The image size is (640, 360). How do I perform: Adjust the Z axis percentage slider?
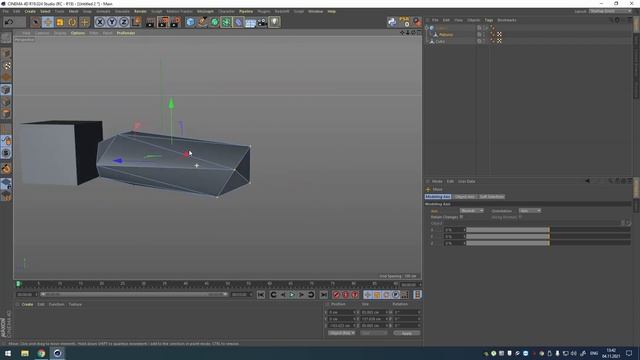click(x=548, y=243)
